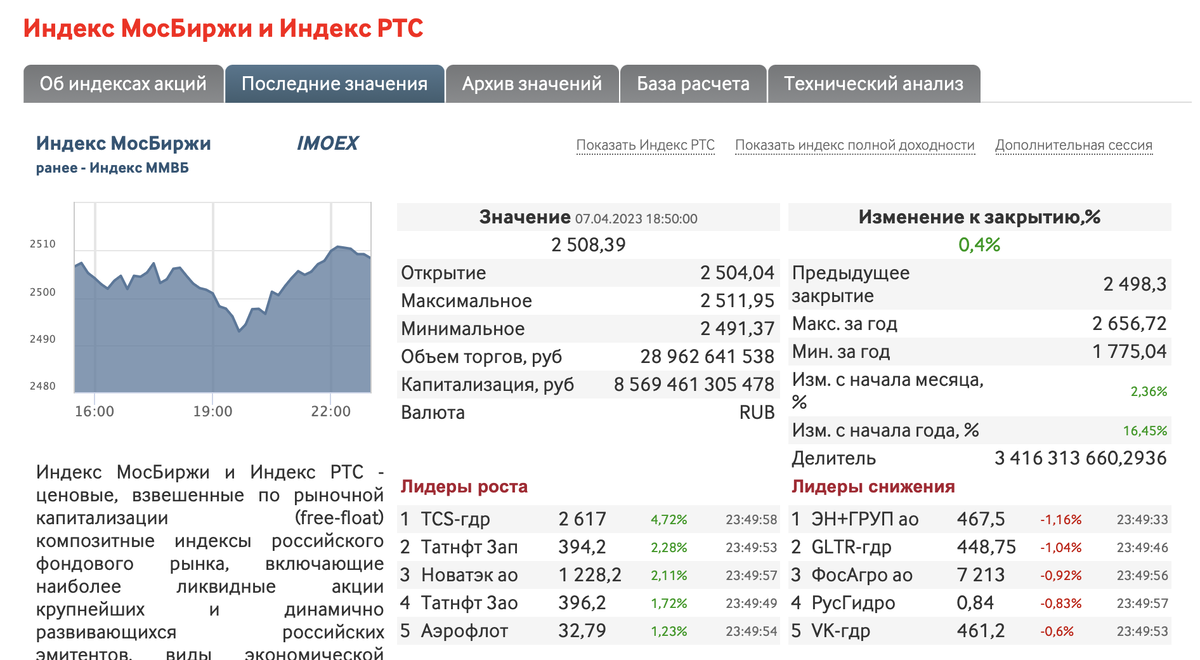The height and width of the screenshot is (660, 1200).
Task: Click yearly maximum 2 656,72
Action: pos(1130,324)
